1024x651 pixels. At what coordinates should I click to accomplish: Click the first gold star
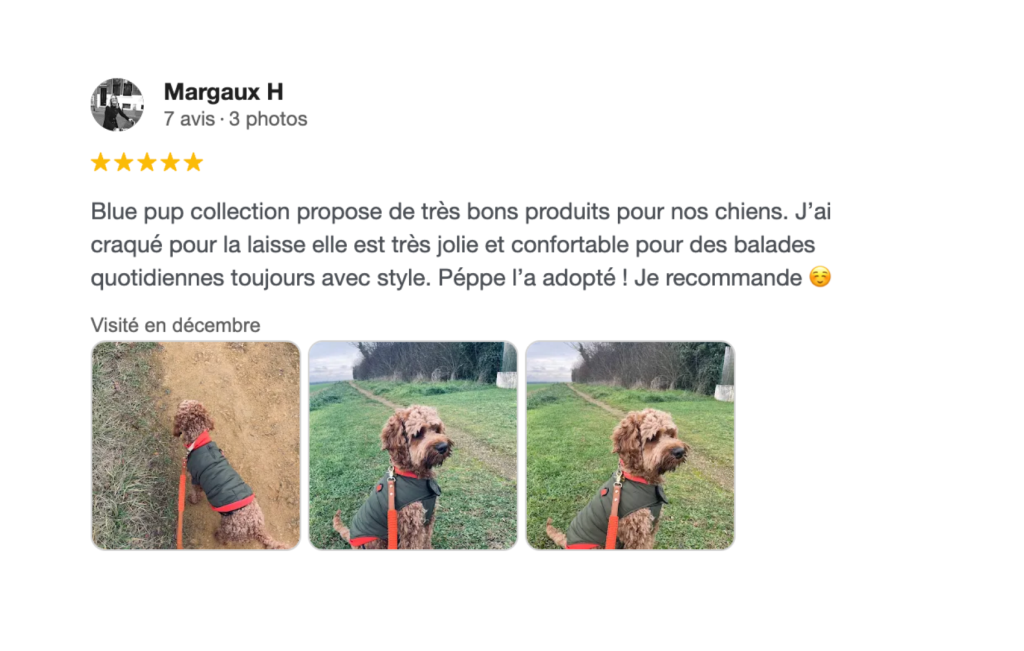point(101,162)
